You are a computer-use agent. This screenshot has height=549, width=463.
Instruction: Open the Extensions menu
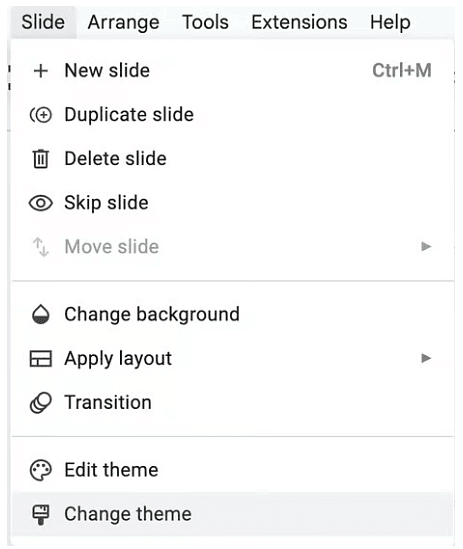(x=299, y=22)
